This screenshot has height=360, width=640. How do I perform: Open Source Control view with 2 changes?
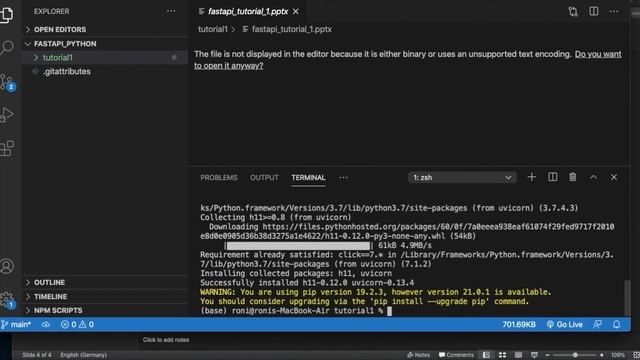coord(7,82)
